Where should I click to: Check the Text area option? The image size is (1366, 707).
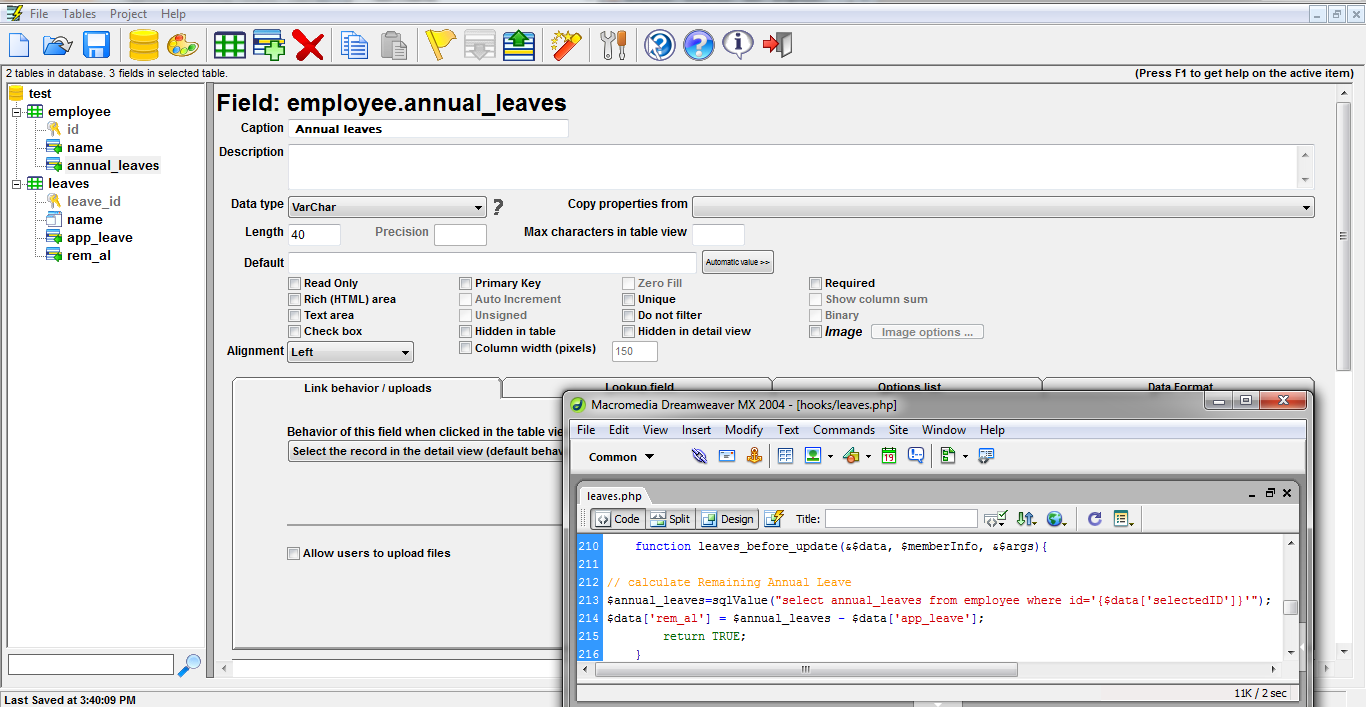(x=295, y=315)
